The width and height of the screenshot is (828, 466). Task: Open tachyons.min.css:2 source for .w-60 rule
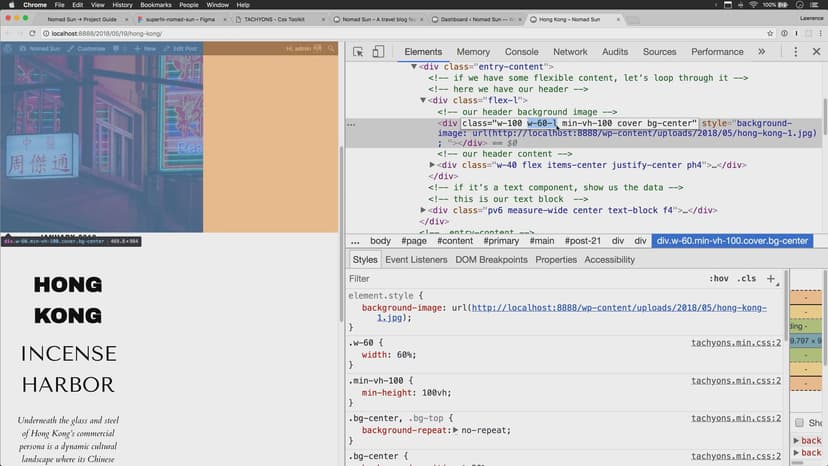click(x=735, y=343)
